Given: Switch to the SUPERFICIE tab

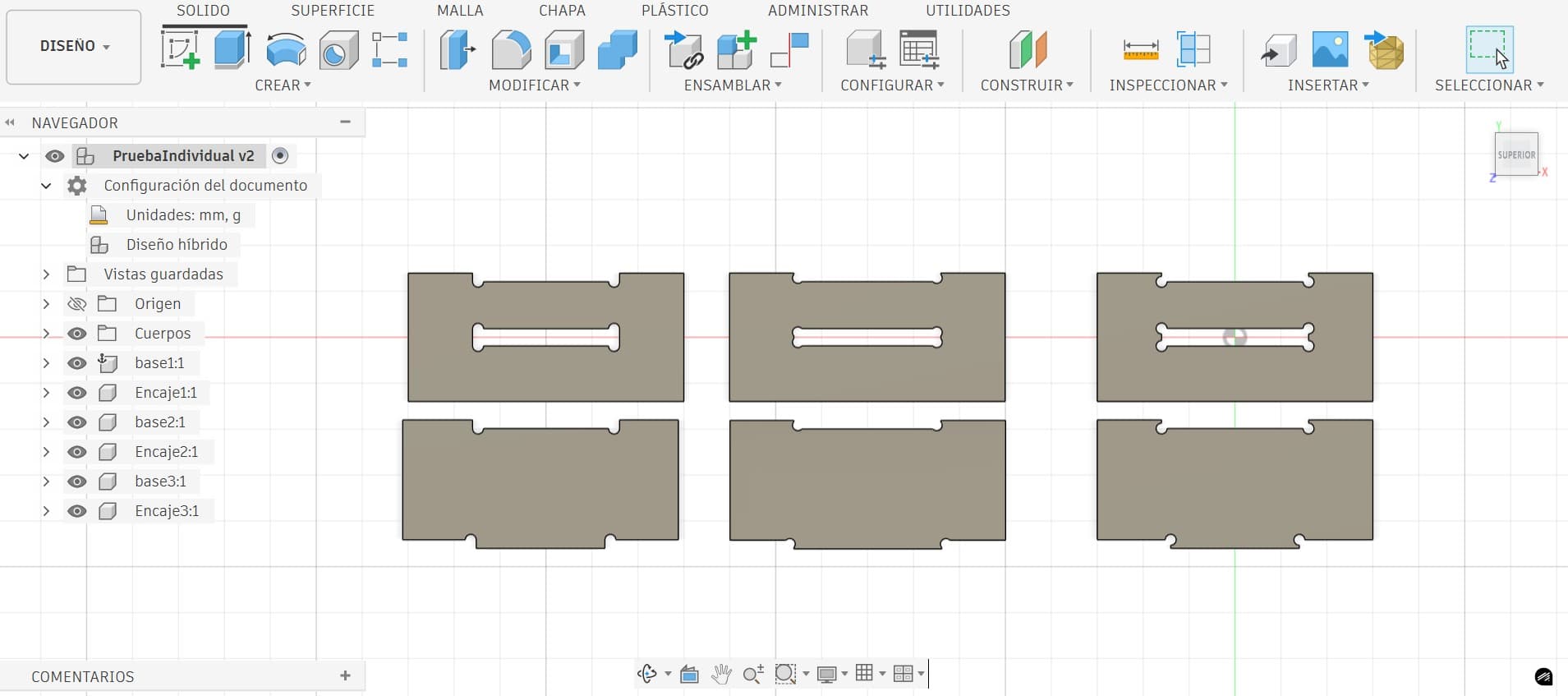Looking at the screenshot, I should click(x=333, y=11).
